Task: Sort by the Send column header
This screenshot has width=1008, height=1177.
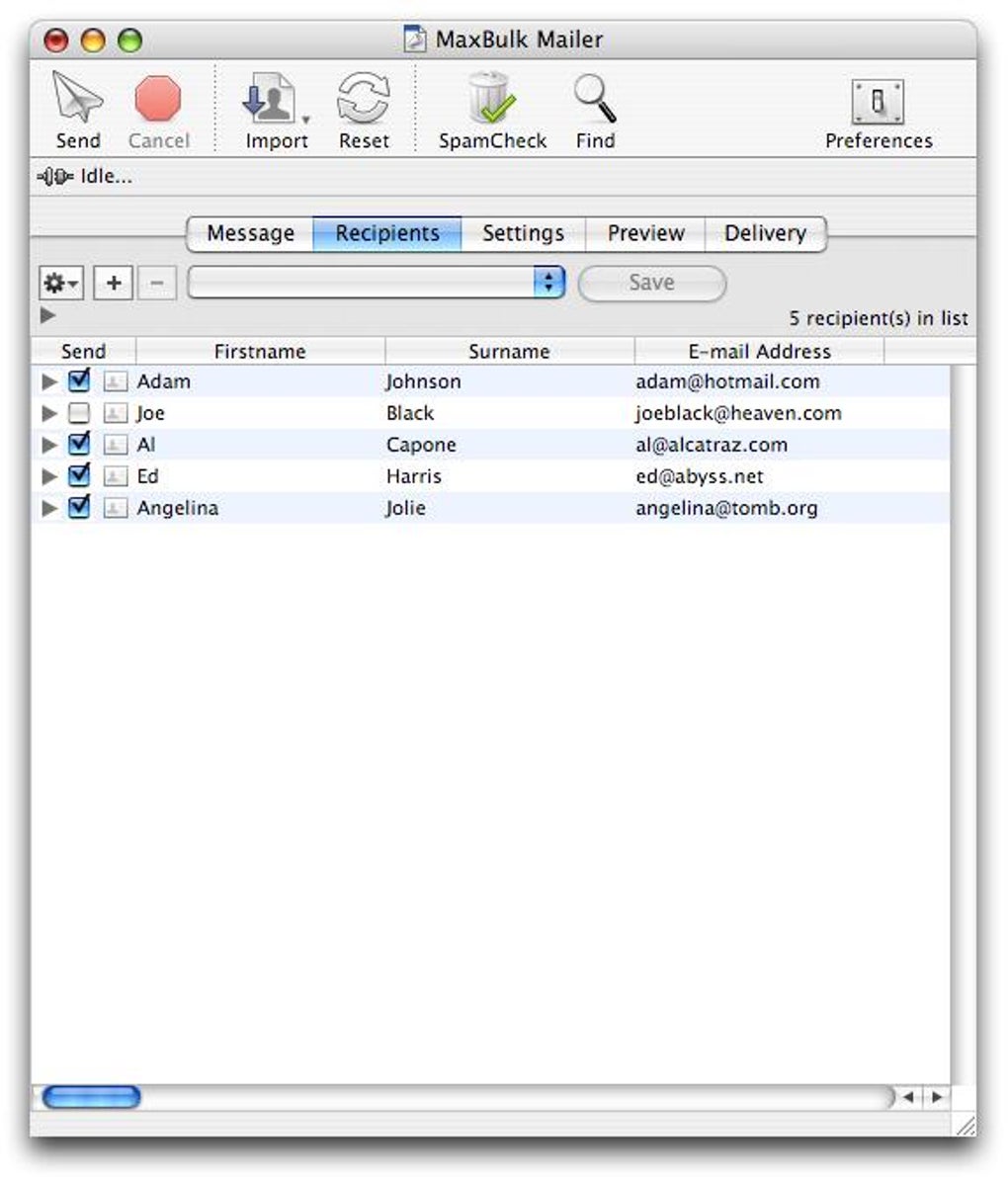Action: tap(83, 351)
